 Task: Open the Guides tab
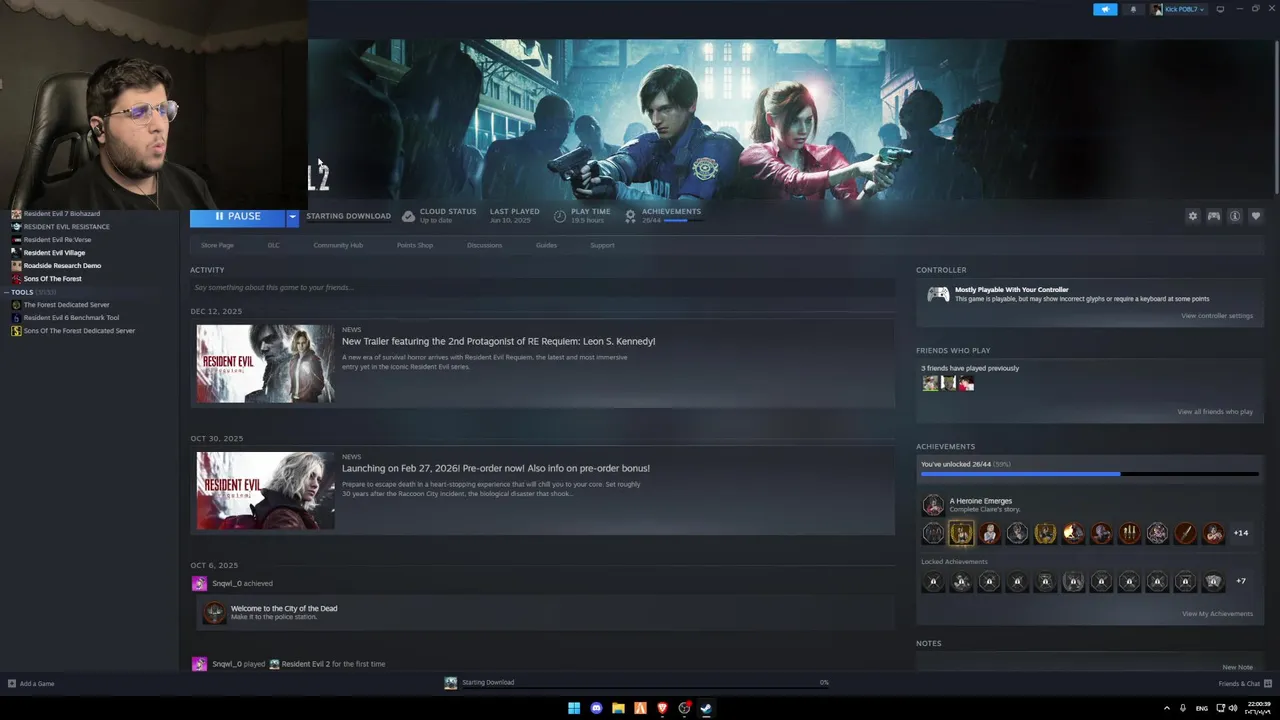click(546, 245)
